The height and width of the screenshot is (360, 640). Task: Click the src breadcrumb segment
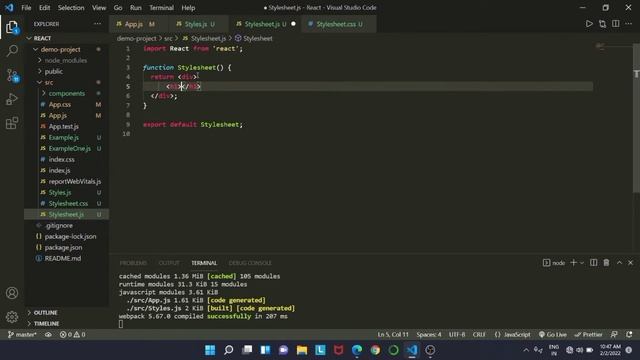(168, 38)
